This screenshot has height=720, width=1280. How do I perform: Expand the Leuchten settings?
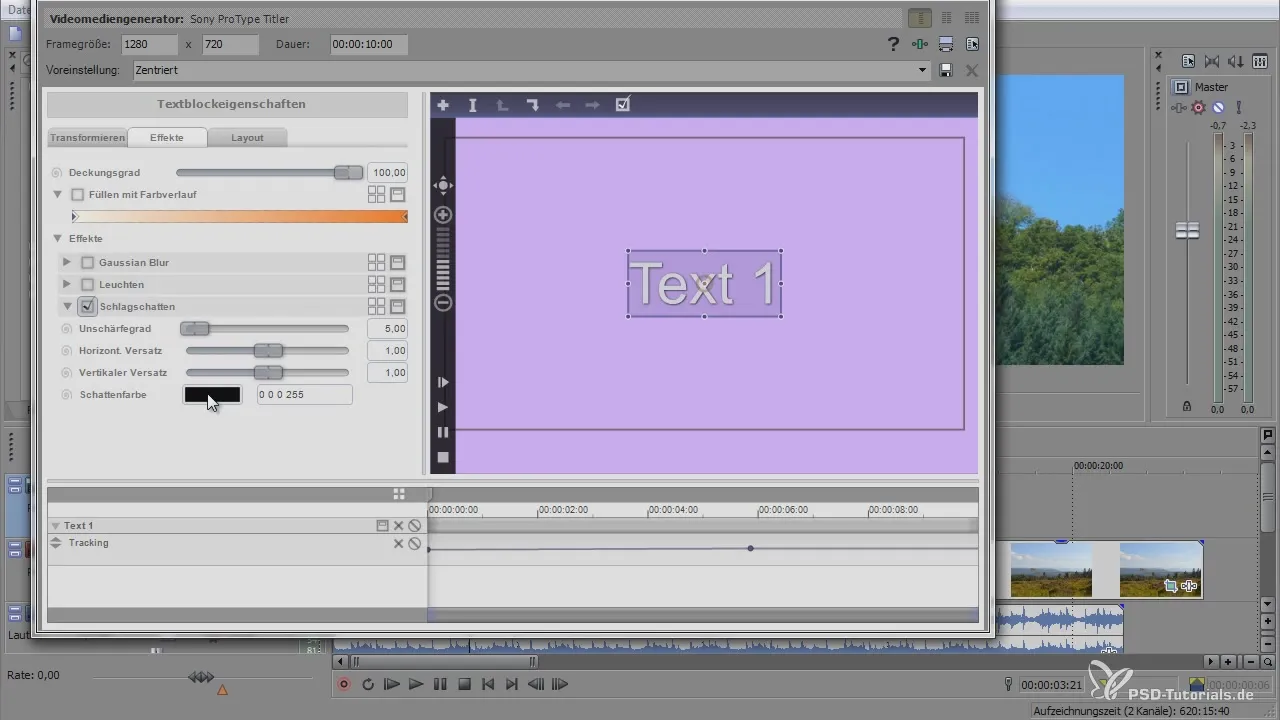coord(67,285)
